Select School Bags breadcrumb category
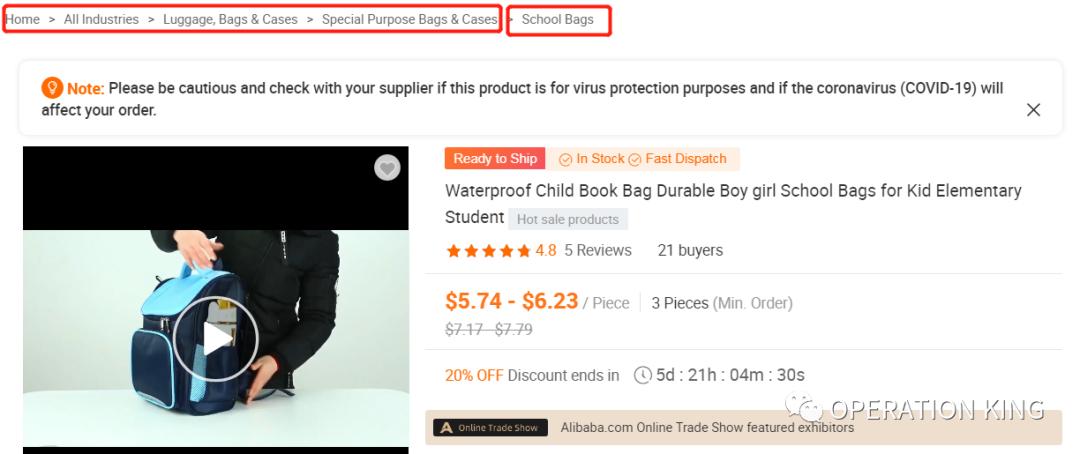Screen dimensions: 1080x454 (x=557, y=19)
